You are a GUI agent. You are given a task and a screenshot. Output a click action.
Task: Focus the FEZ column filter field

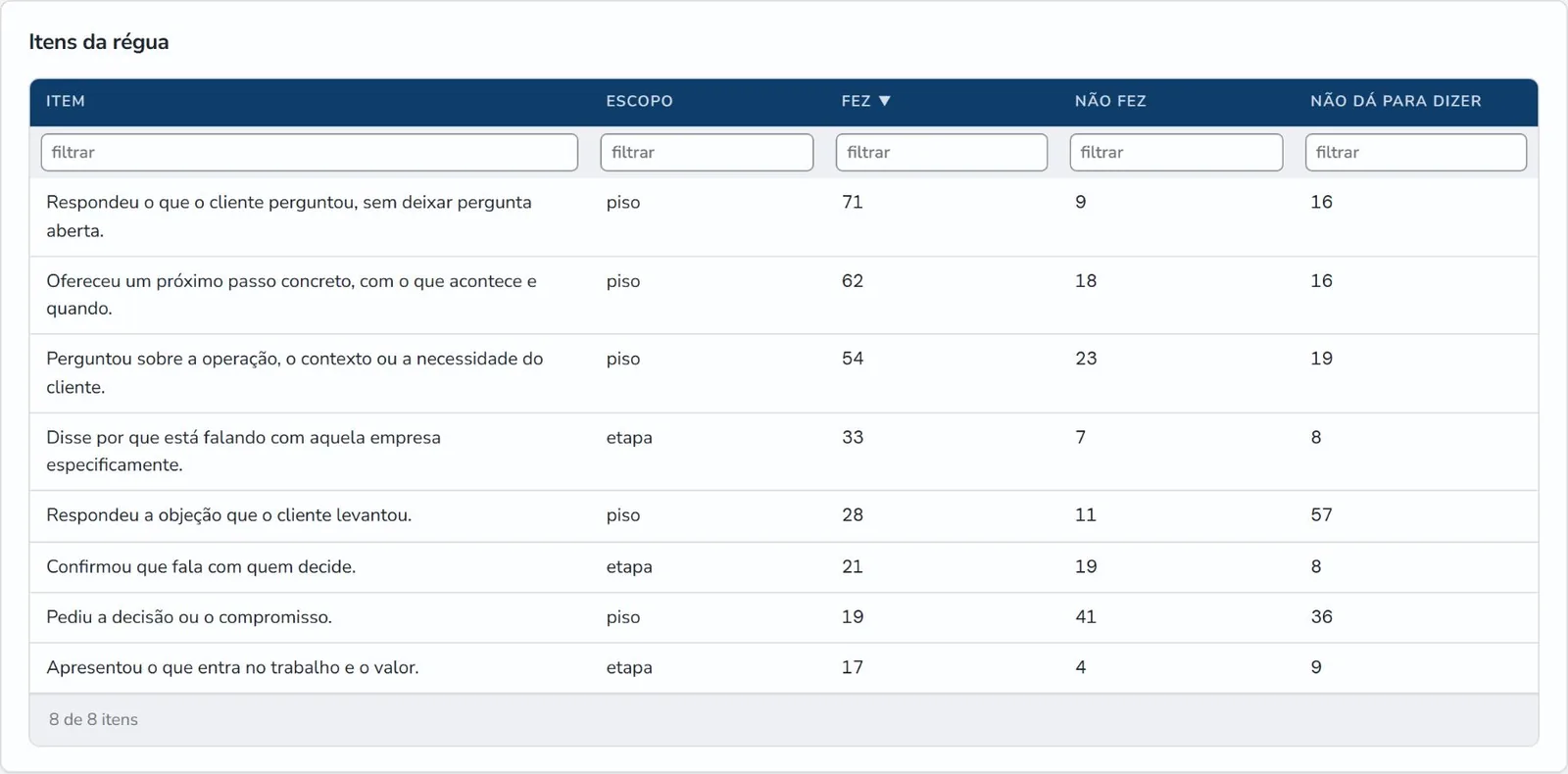942,153
